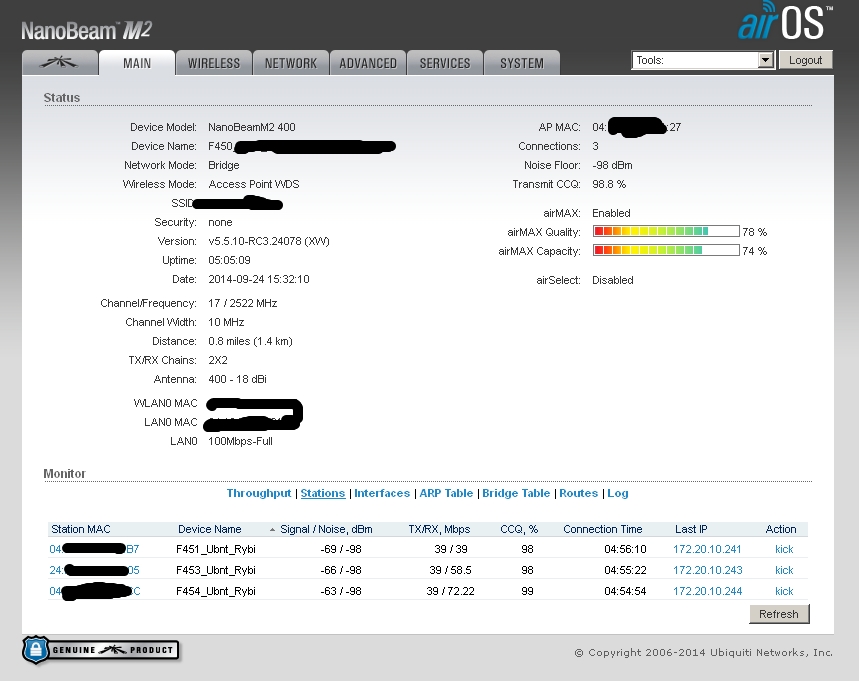Image resolution: width=859 pixels, height=681 pixels.
Task: Sort by Device Name column header
Action: tap(209, 529)
